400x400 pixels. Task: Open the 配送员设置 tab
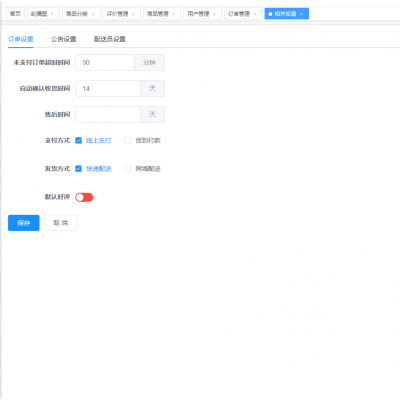[110, 39]
